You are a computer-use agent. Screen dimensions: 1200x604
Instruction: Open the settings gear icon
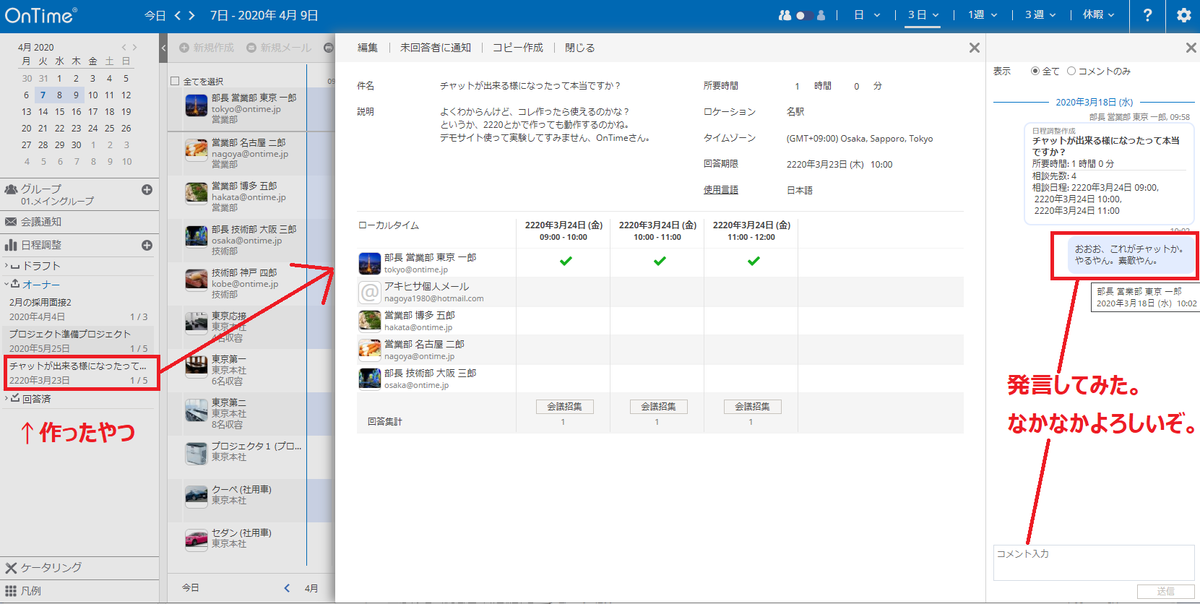tap(1184, 14)
